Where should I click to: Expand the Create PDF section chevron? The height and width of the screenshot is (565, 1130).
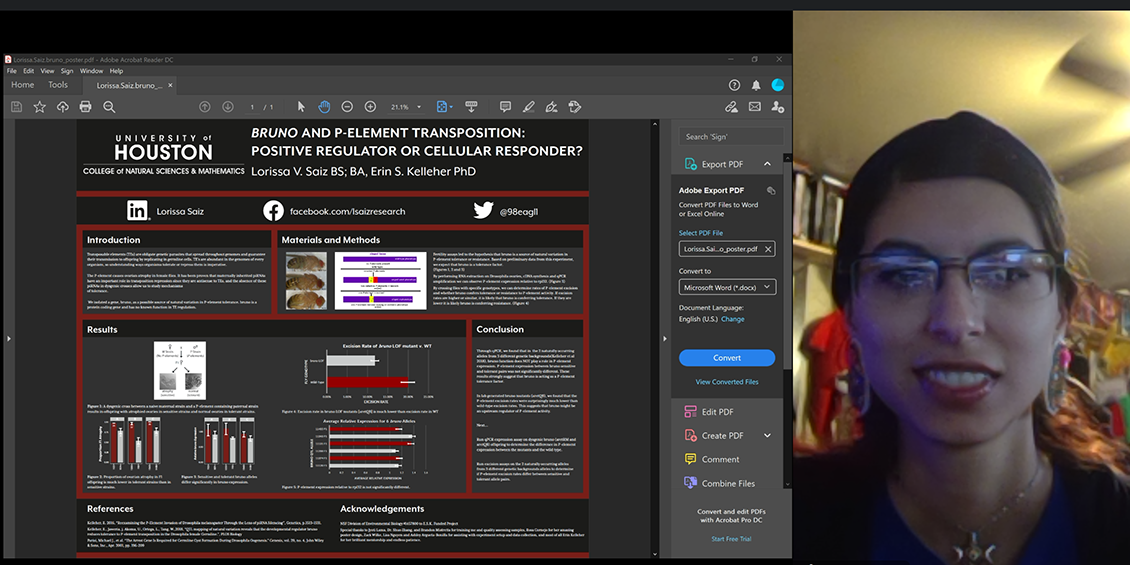pyautogui.click(x=768, y=435)
